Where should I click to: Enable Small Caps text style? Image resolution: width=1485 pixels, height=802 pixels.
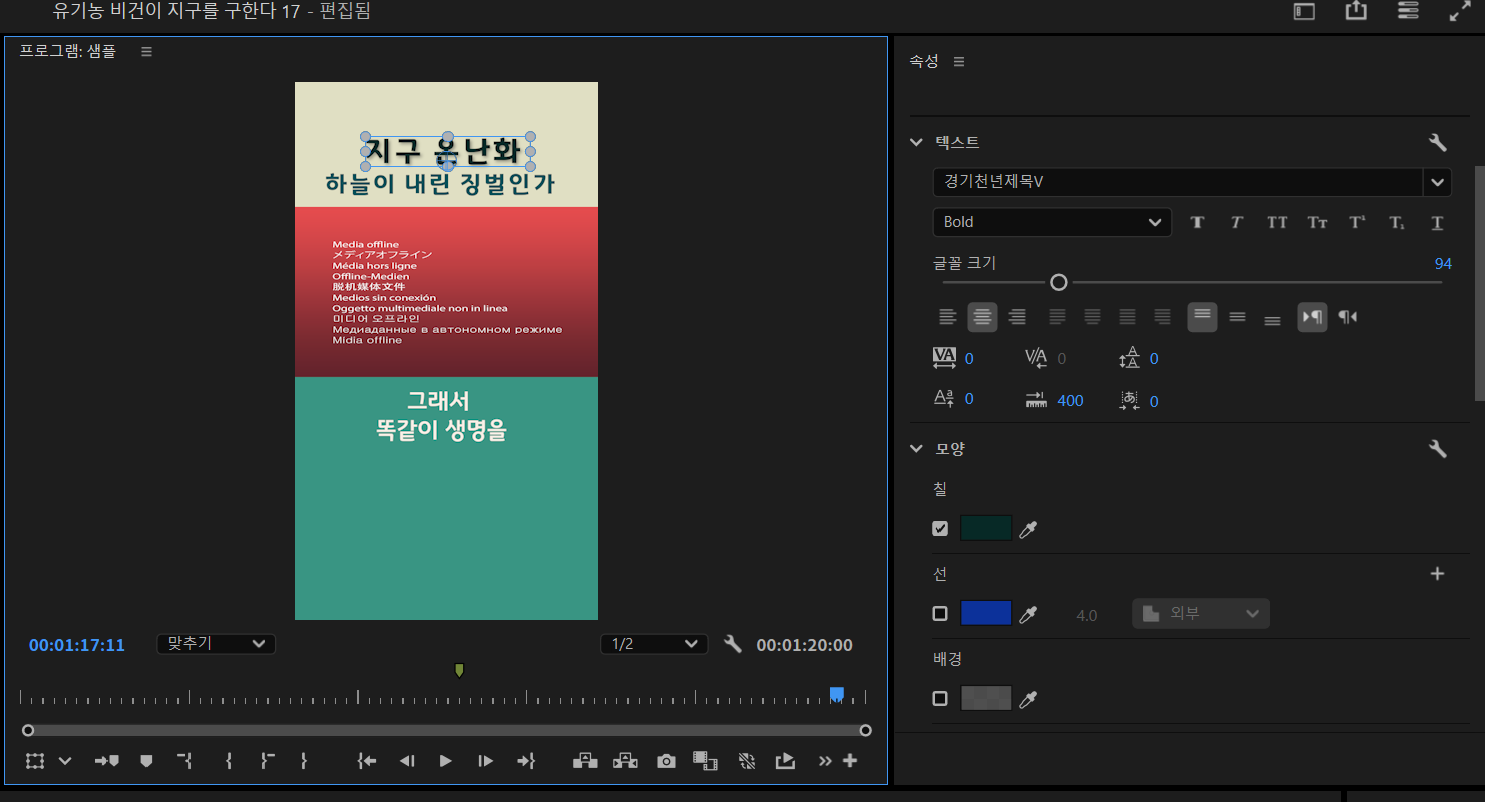[x=1317, y=222]
